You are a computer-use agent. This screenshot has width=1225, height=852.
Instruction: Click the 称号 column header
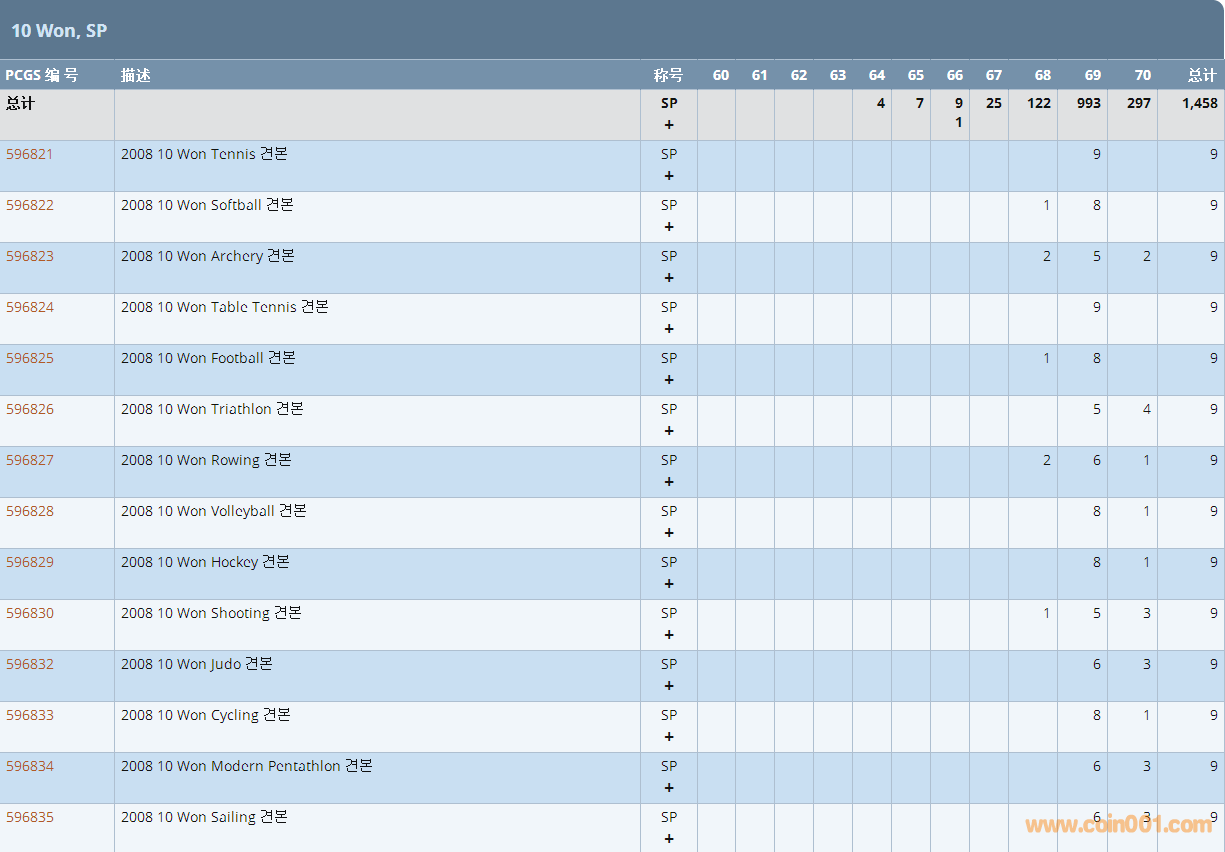point(668,75)
